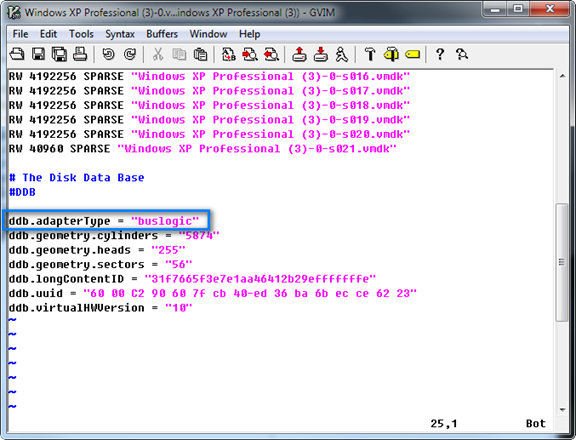This screenshot has height=440, width=576.
Task: Open Find and Replace tool
Action: pyautogui.click(x=228, y=54)
